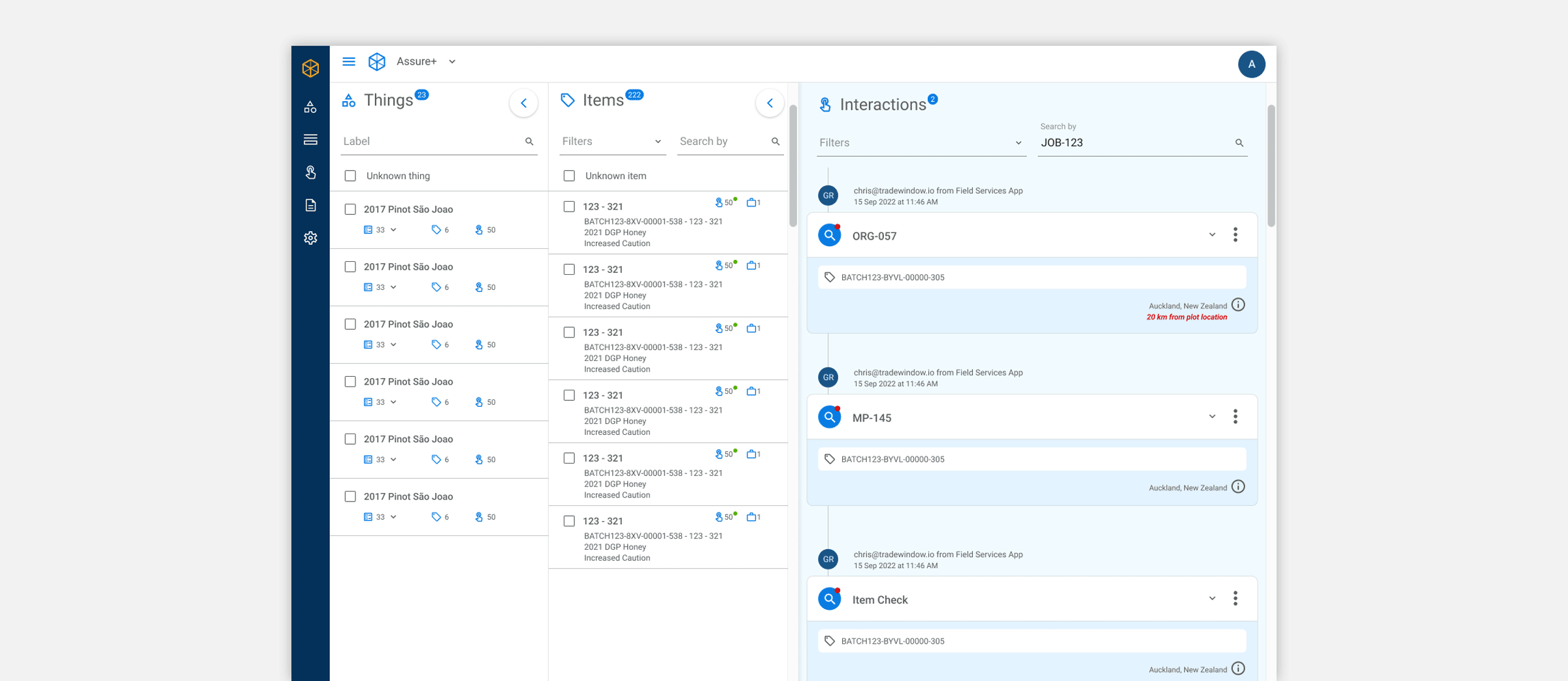Image resolution: width=1568 pixels, height=681 pixels.
Task: Open the document icon in left sidebar
Action: (x=310, y=205)
